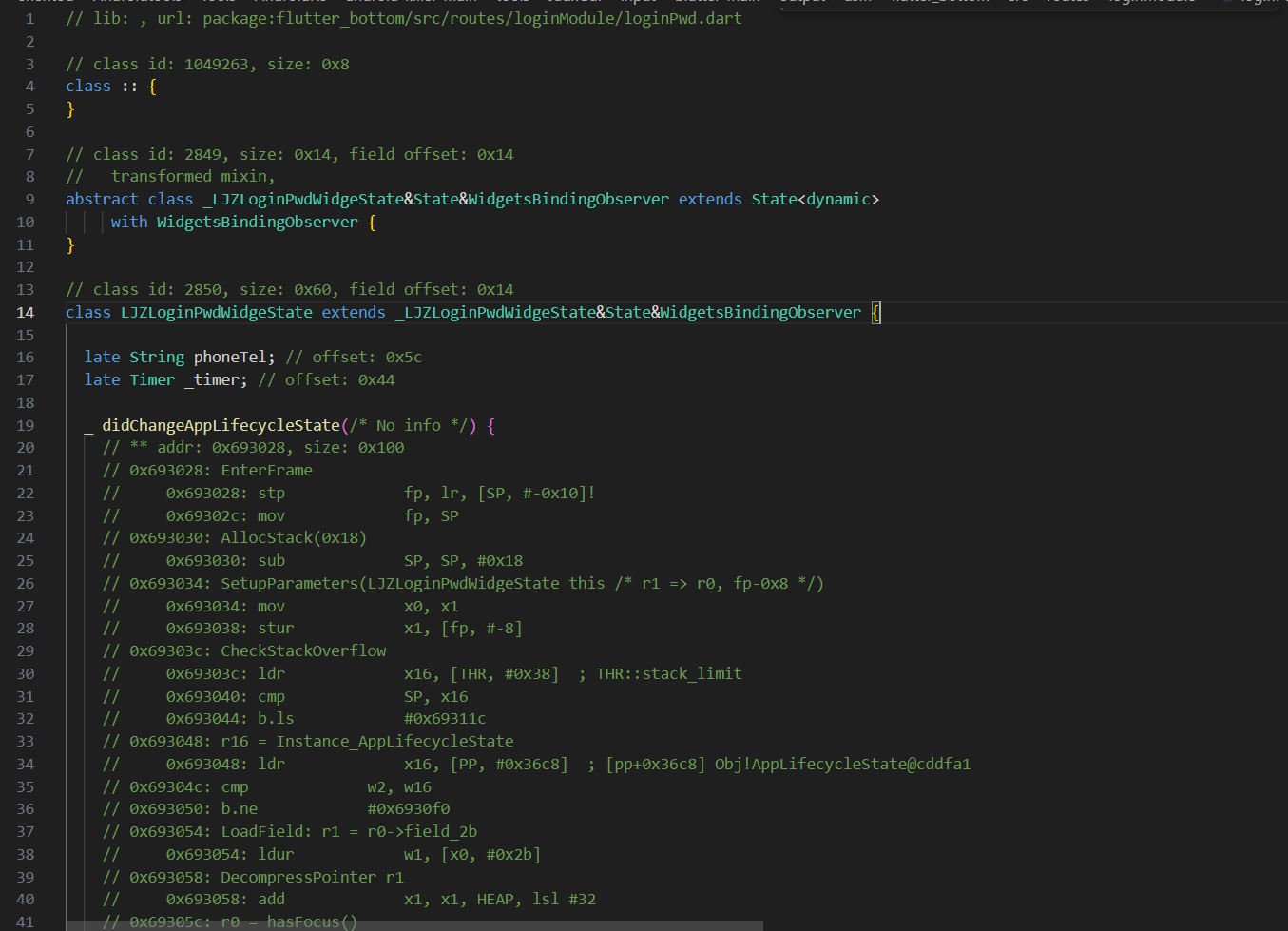The width and height of the screenshot is (1288, 931).
Task: Click the 'CheckStackOverflow' comment
Action: pos(303,650)
